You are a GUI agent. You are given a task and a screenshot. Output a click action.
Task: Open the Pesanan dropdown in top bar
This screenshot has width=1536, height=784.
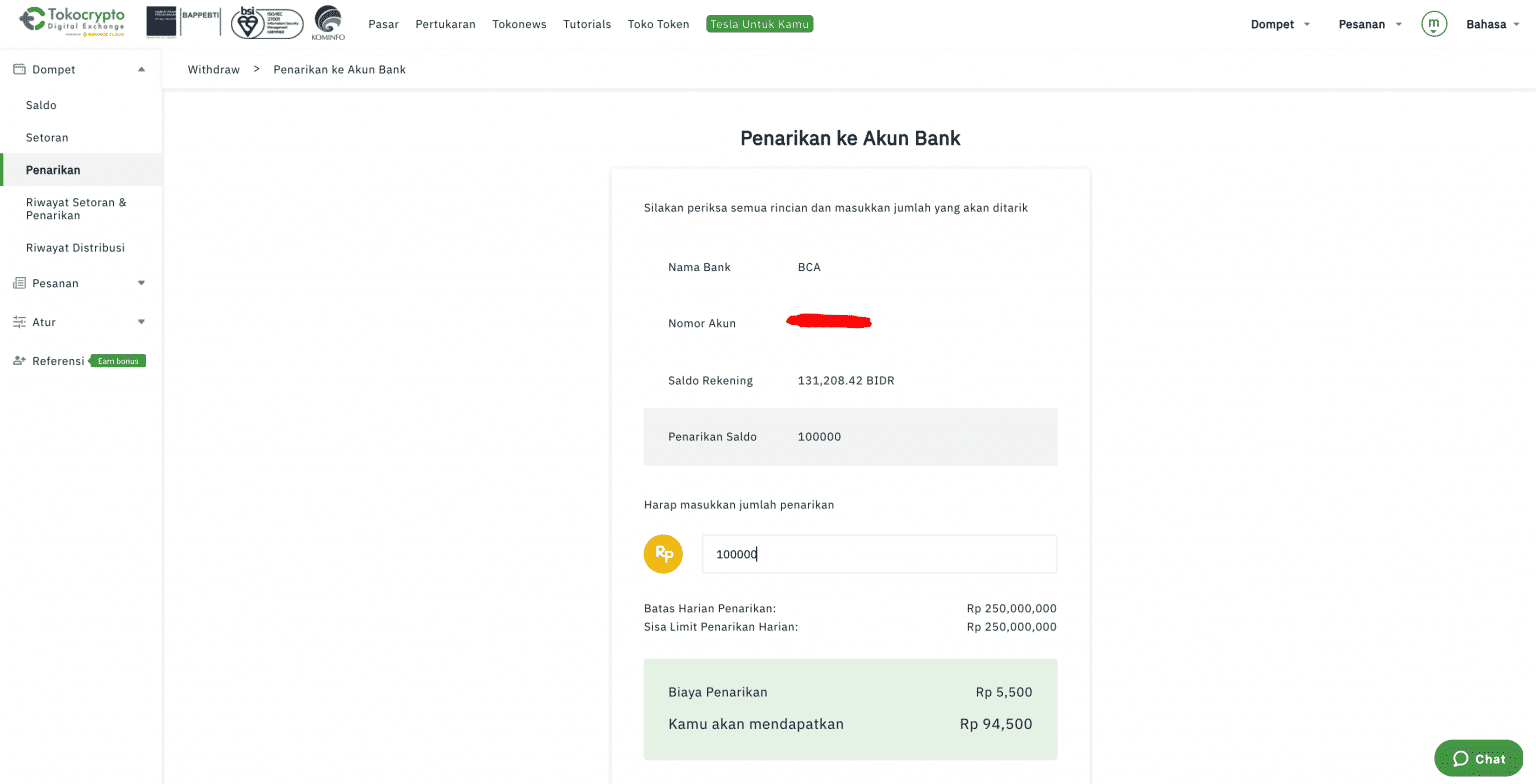pyautogui.click(x=1370, y=24)
